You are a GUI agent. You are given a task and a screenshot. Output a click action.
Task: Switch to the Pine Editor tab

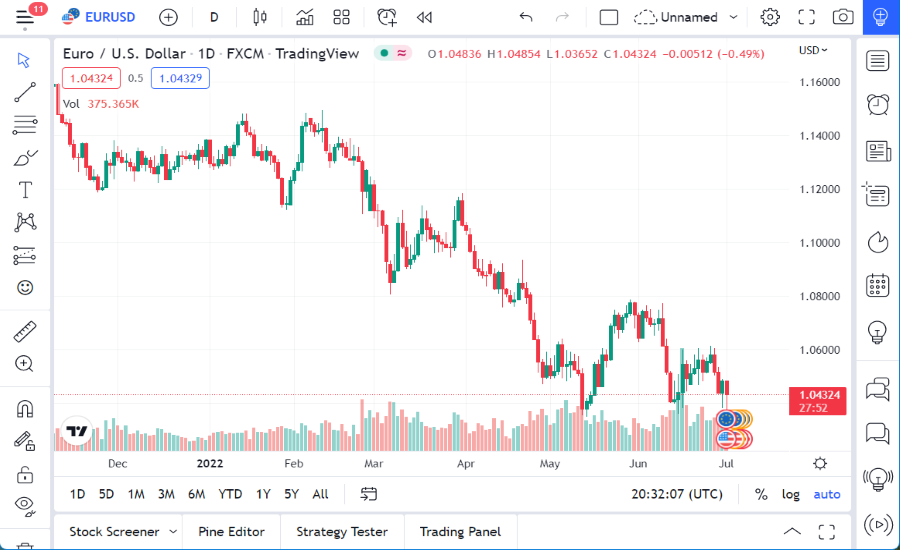click(x=231, y=532)
